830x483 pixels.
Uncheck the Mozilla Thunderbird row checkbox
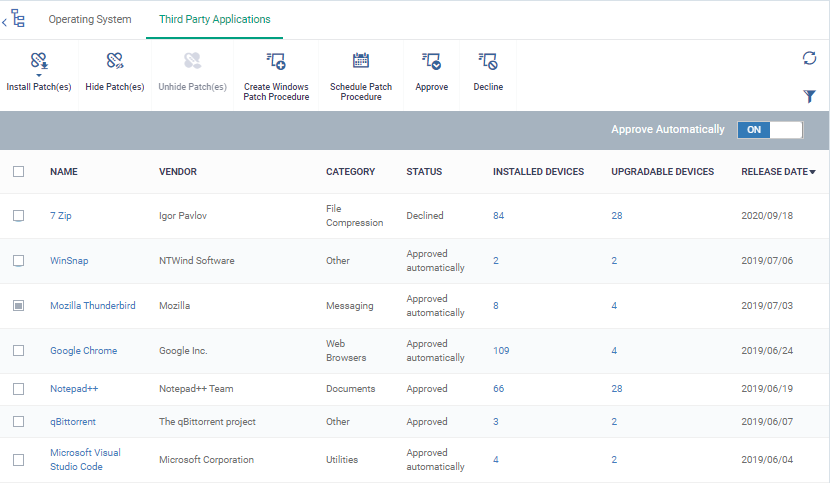[19, 306]
